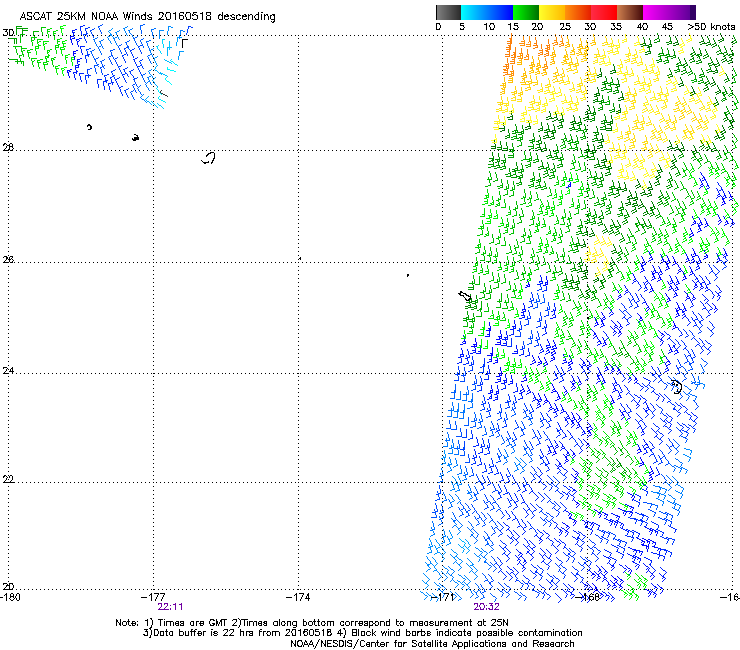Viewport: 740px width, 650px height.
Task: Select the longitude label '-174'
Action: [298, 597]
